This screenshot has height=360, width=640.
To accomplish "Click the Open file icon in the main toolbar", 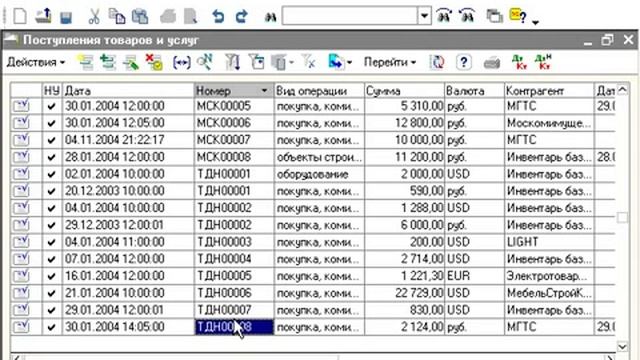I will coord(43,17).
